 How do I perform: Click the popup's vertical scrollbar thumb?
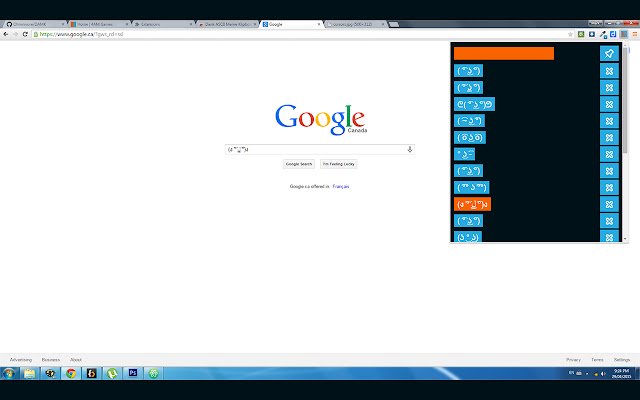pyautogui.click(x=625, y=100)
